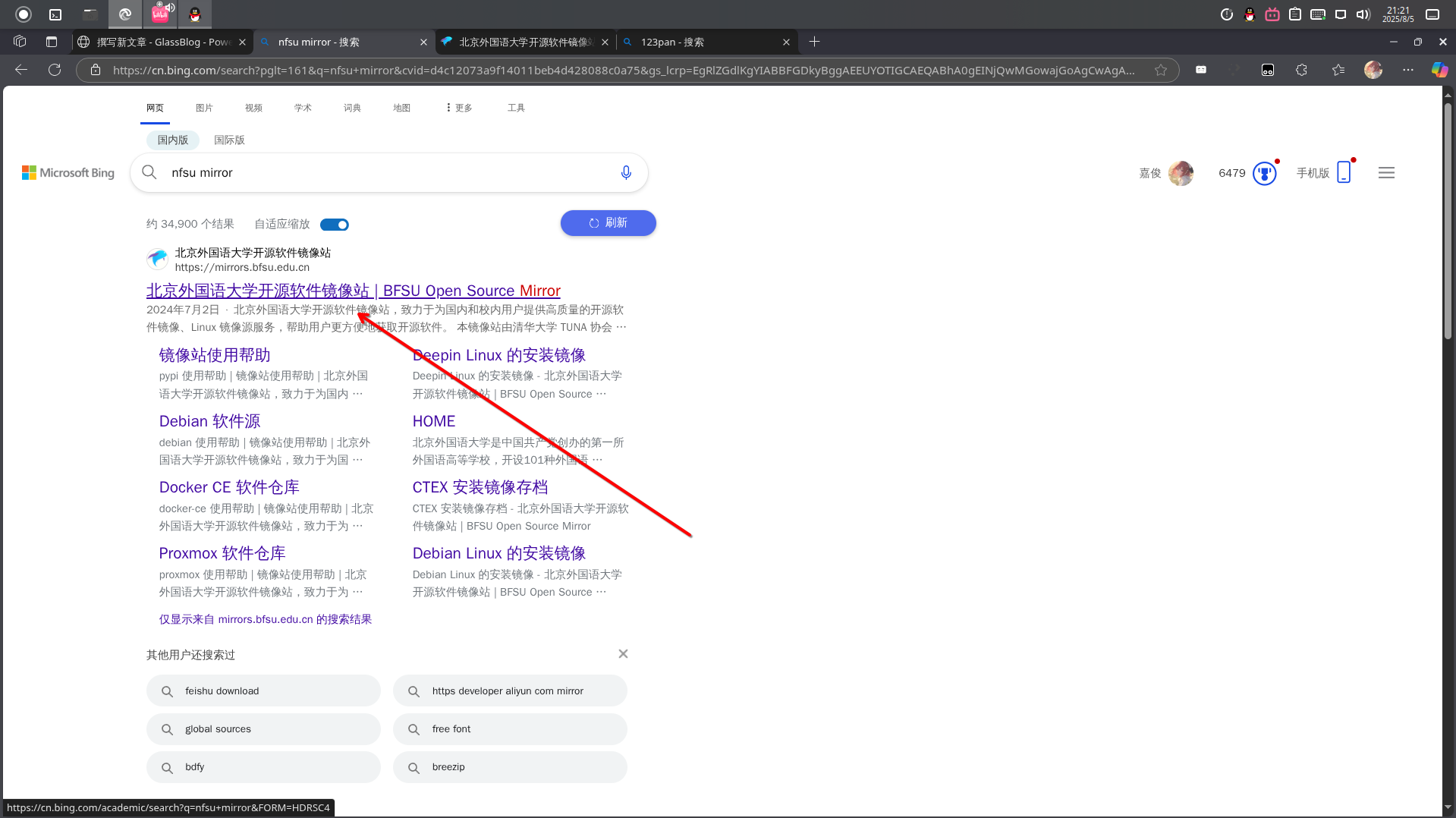Switch to the 图片 search tab
The width and height of the screenshot is (1456, 818).
click(x=204, y=108)
